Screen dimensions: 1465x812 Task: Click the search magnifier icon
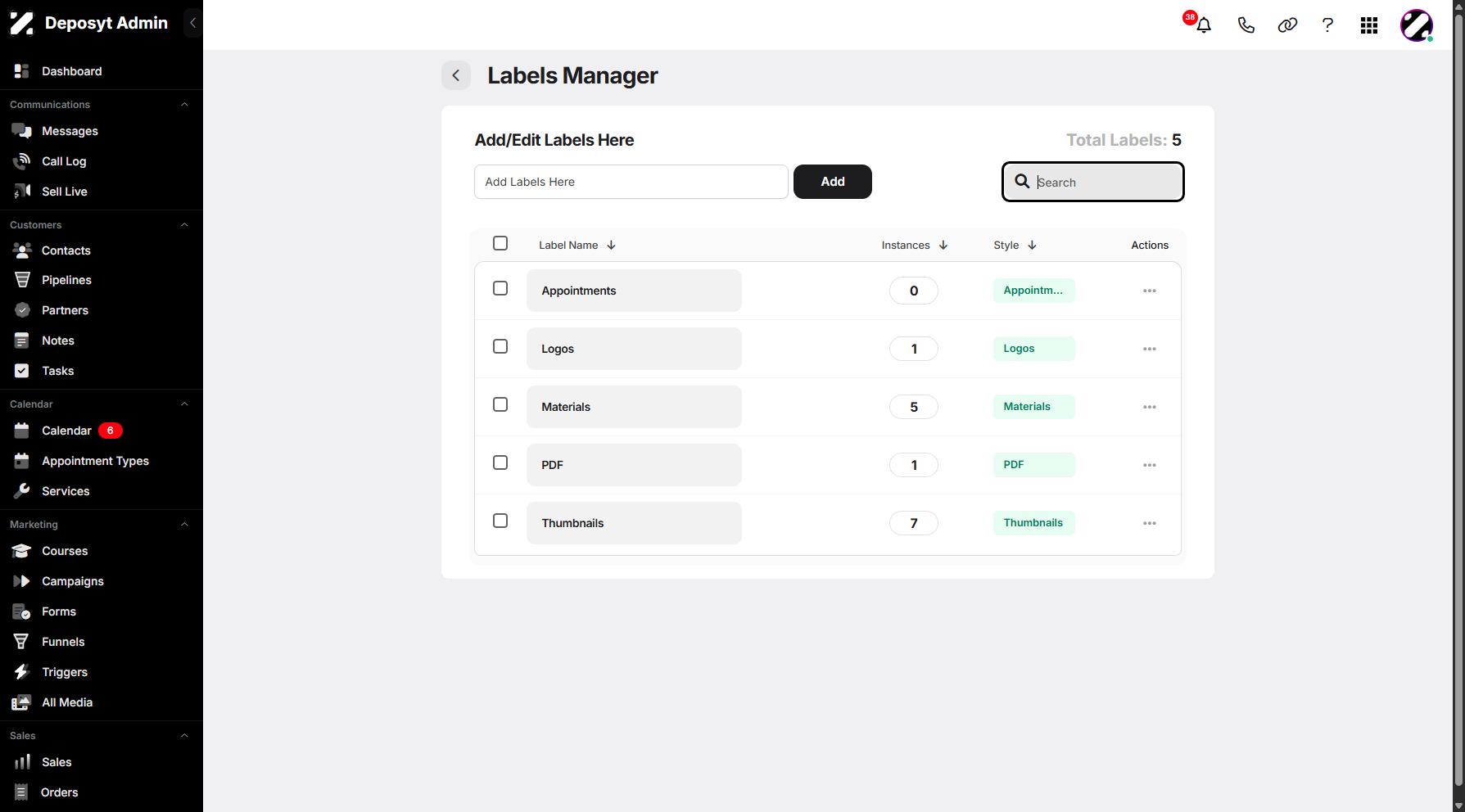pyautogui.click(x=1022, y=182)
